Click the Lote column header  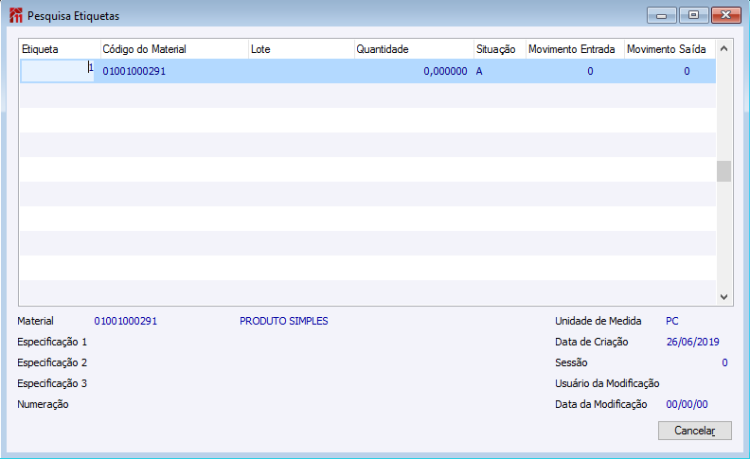[x=301, y=49]
